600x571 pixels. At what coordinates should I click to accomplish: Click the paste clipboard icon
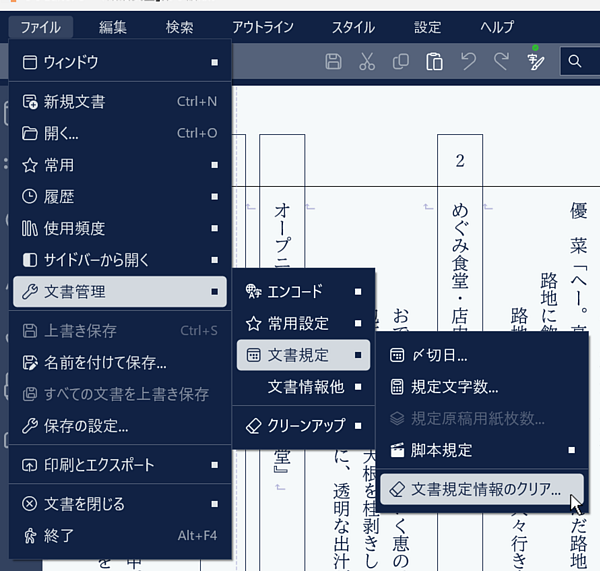tap(434, 62)
